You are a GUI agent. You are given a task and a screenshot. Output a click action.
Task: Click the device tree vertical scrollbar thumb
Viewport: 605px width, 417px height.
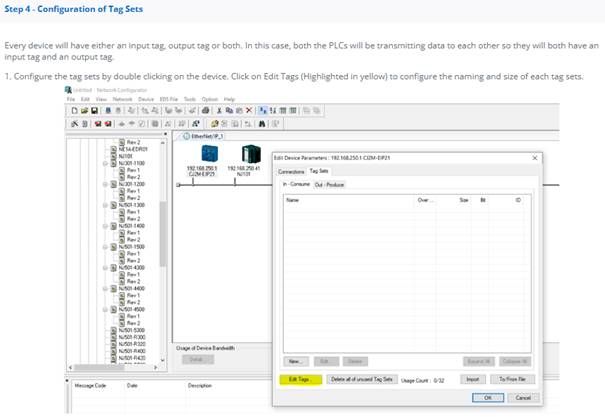162,234
